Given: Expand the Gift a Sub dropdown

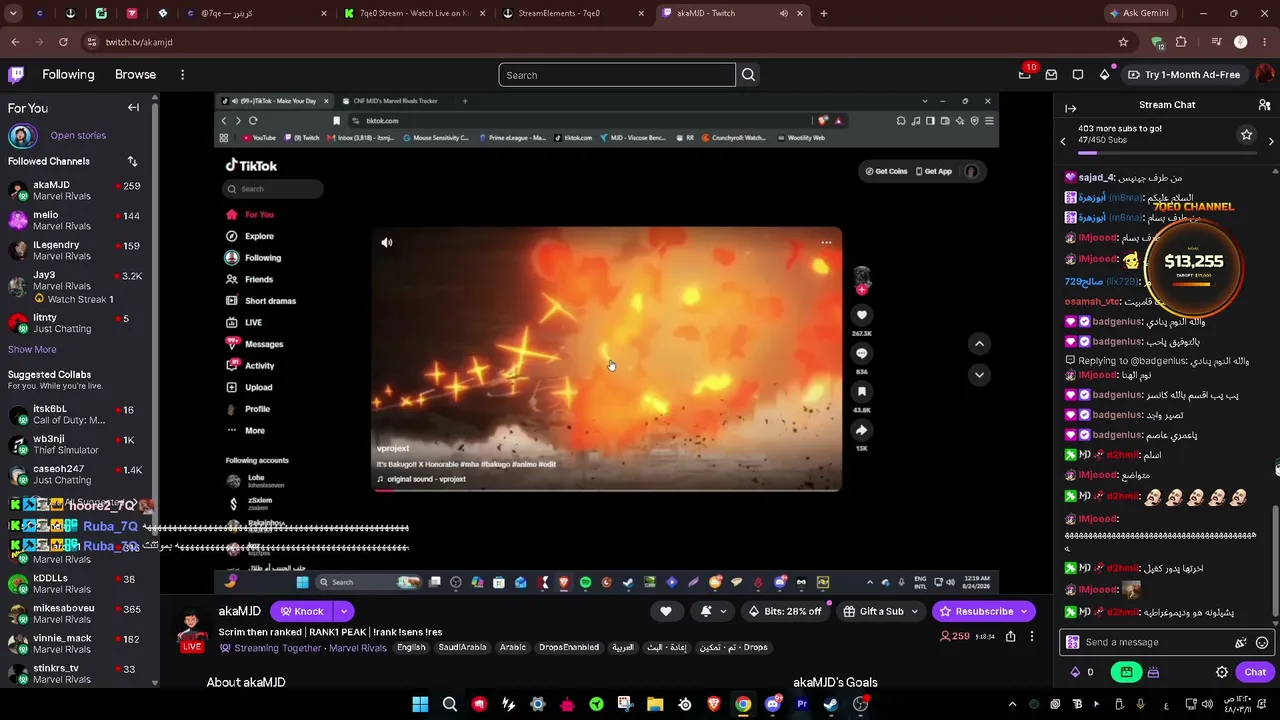Looking at the screenshot, I should click(914, 611).
